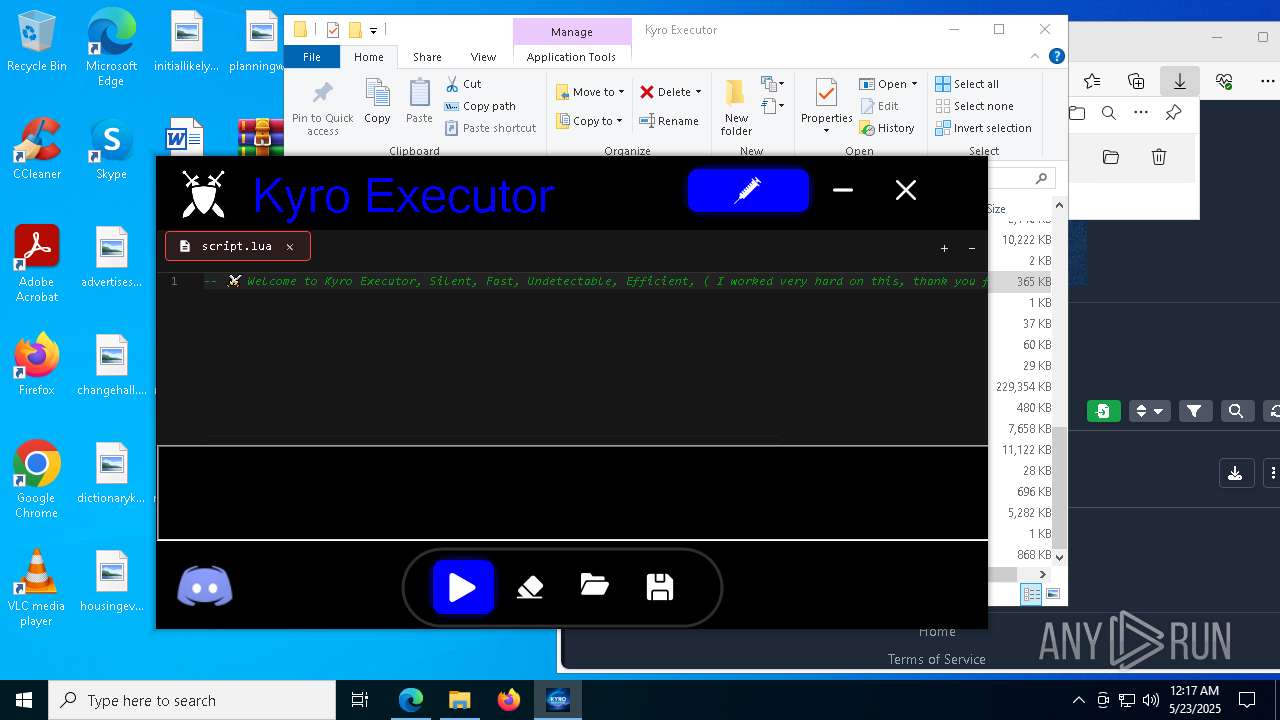
Task: Click Rename in the Organize group
Action: click(669, 121)
